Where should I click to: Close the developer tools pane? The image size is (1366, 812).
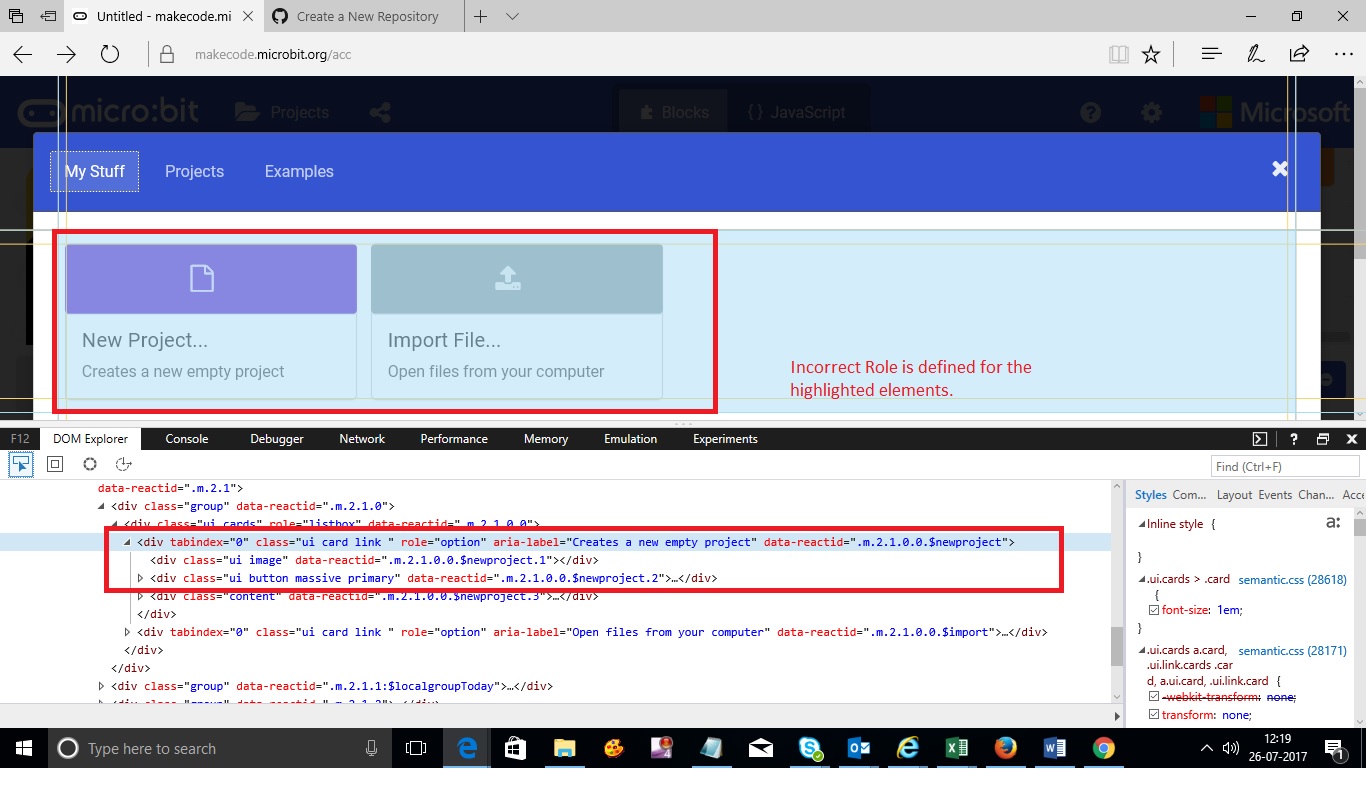[x=1352, y=439]
